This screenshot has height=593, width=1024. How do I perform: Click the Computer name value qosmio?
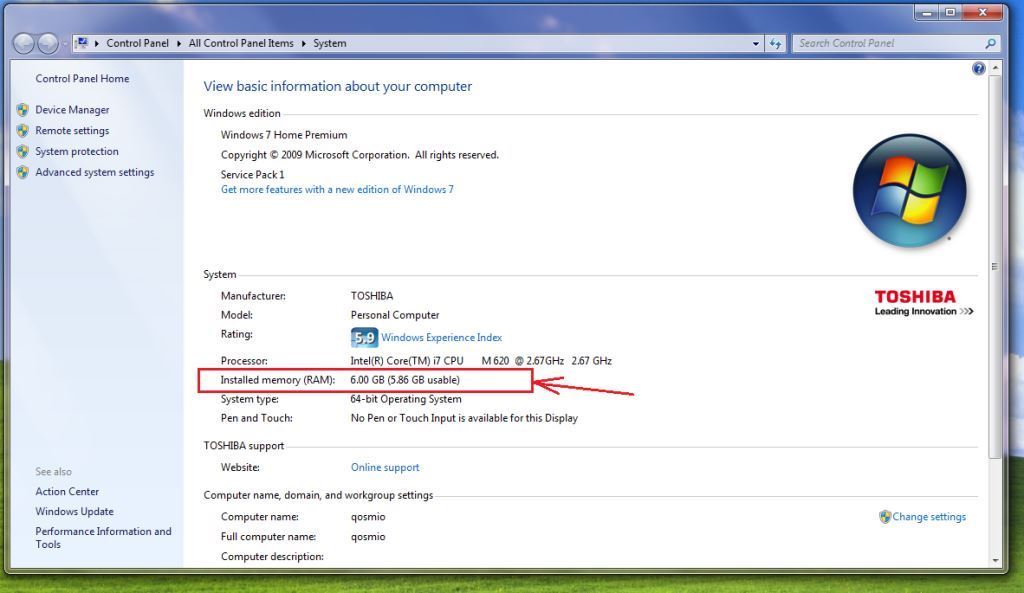[368, 517]
